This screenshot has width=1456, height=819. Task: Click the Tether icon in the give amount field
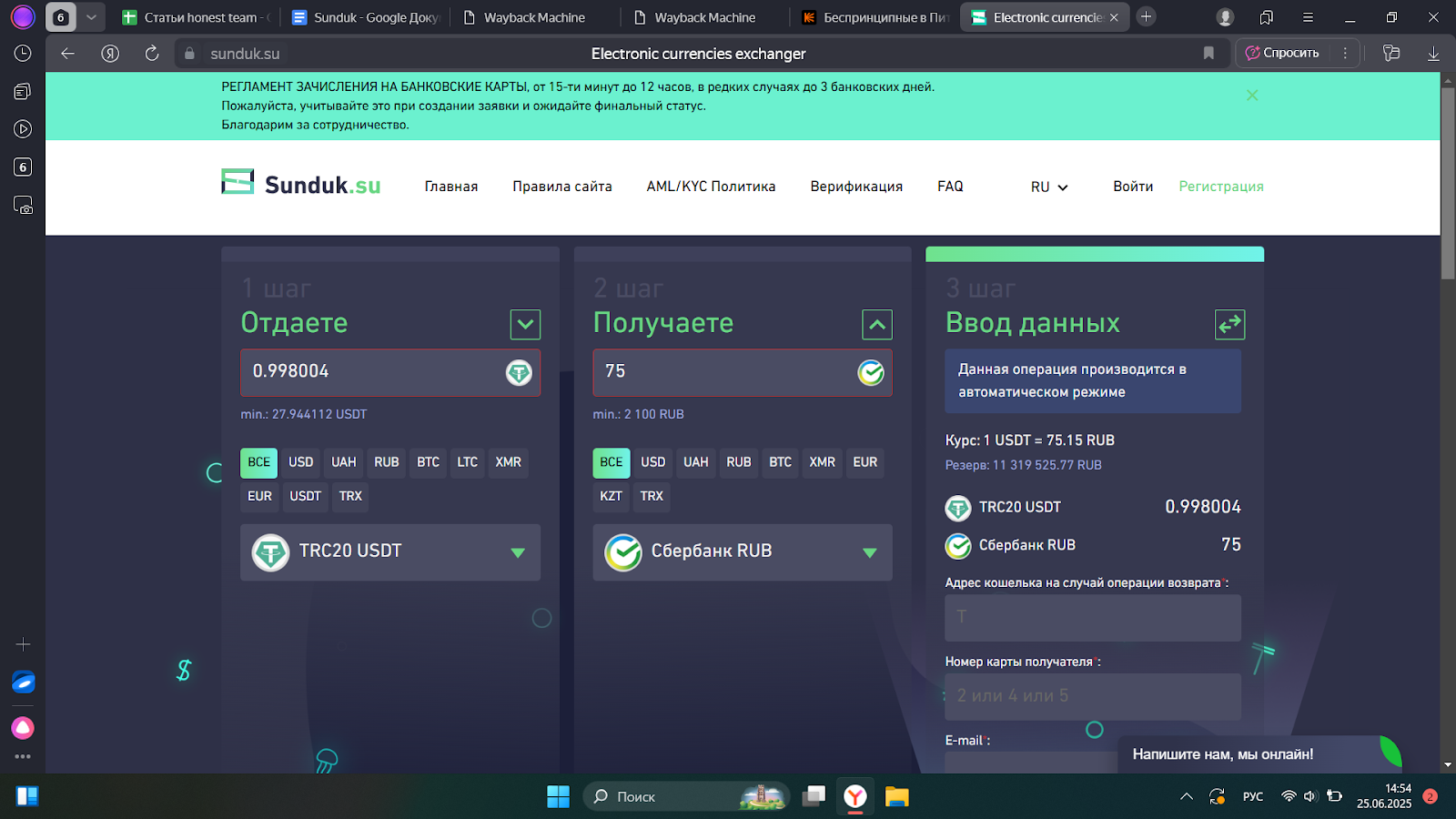519,372
